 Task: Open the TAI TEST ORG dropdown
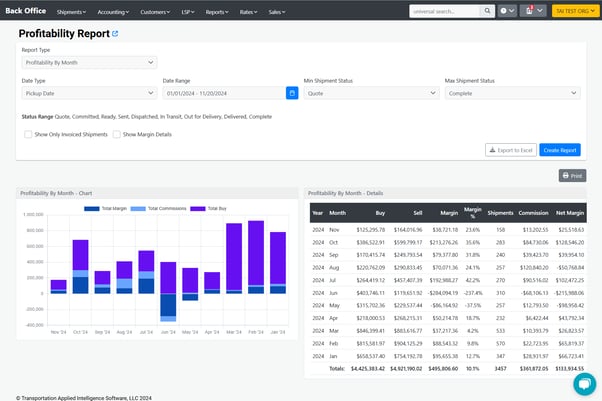tap(575, 11)
